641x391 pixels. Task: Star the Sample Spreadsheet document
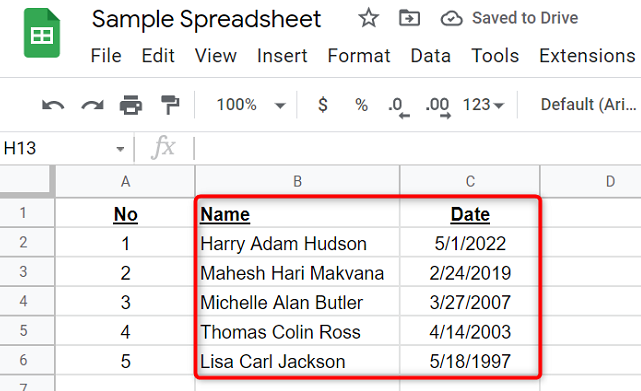(368, 18)
